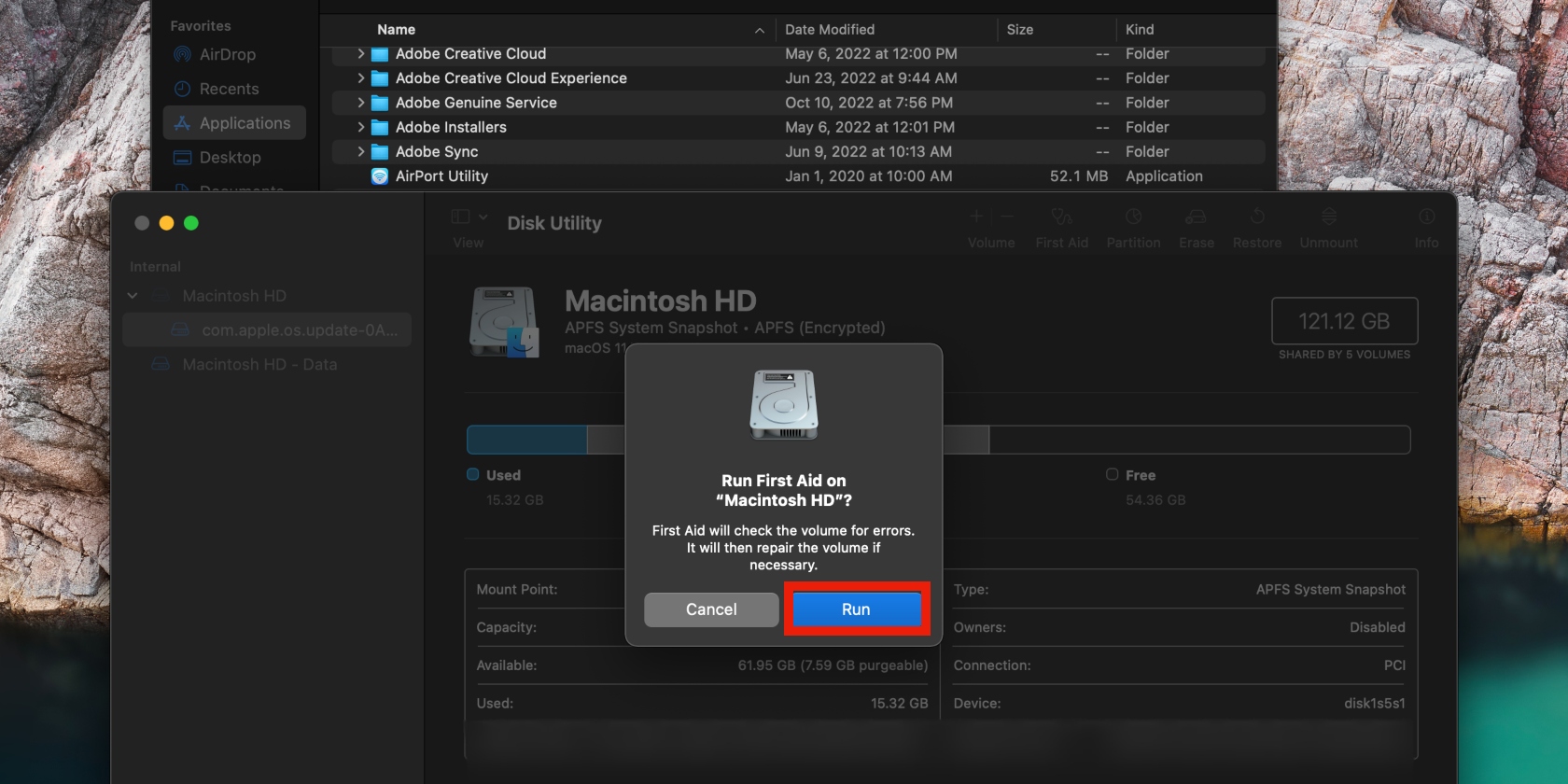Open the View sidebar dropdown in Disk Utility
Viewport: 1568px width, 784px height.
(469, 217)
